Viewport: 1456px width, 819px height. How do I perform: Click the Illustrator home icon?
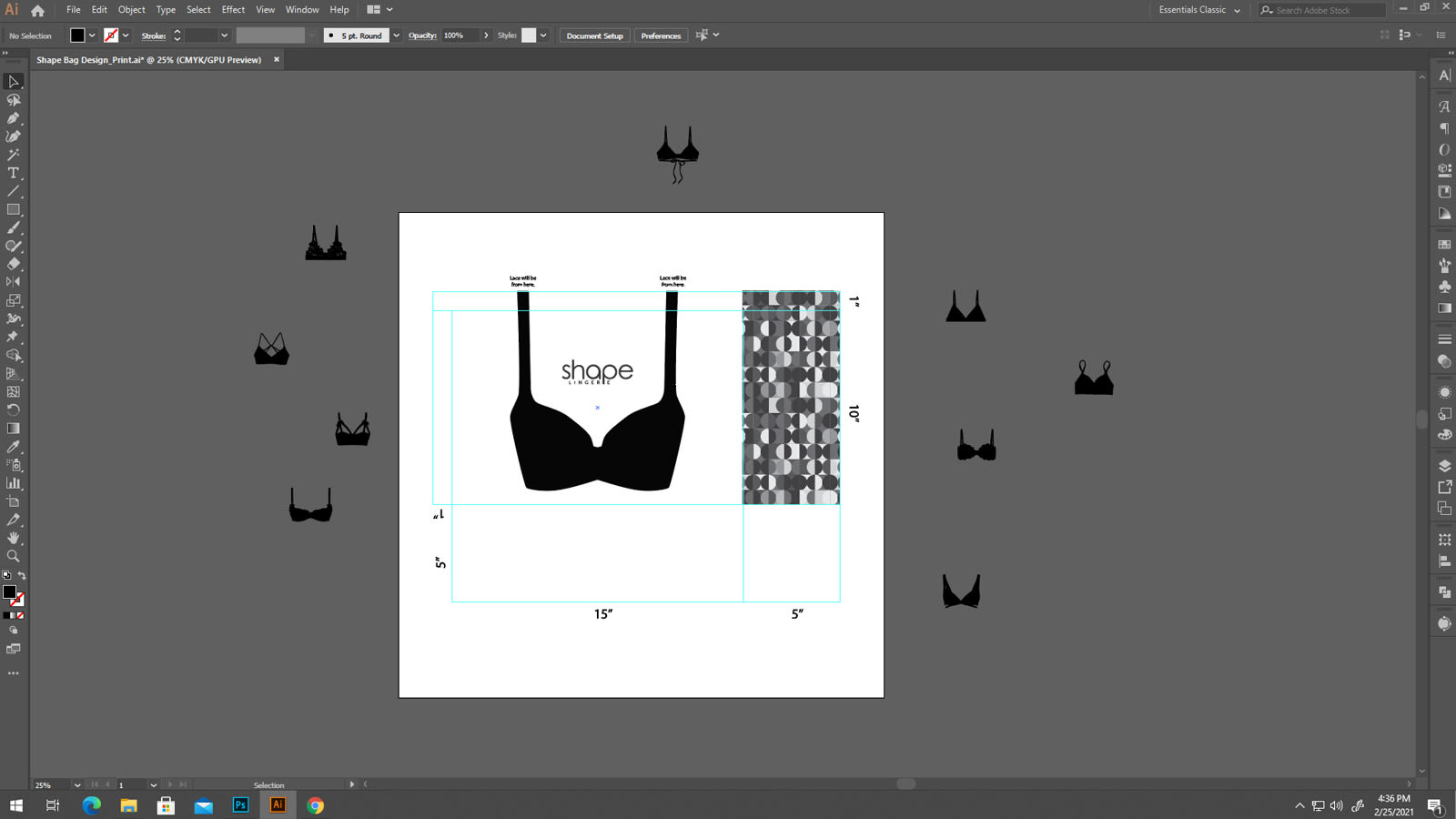pyautogui.click(x=37, y=10)
